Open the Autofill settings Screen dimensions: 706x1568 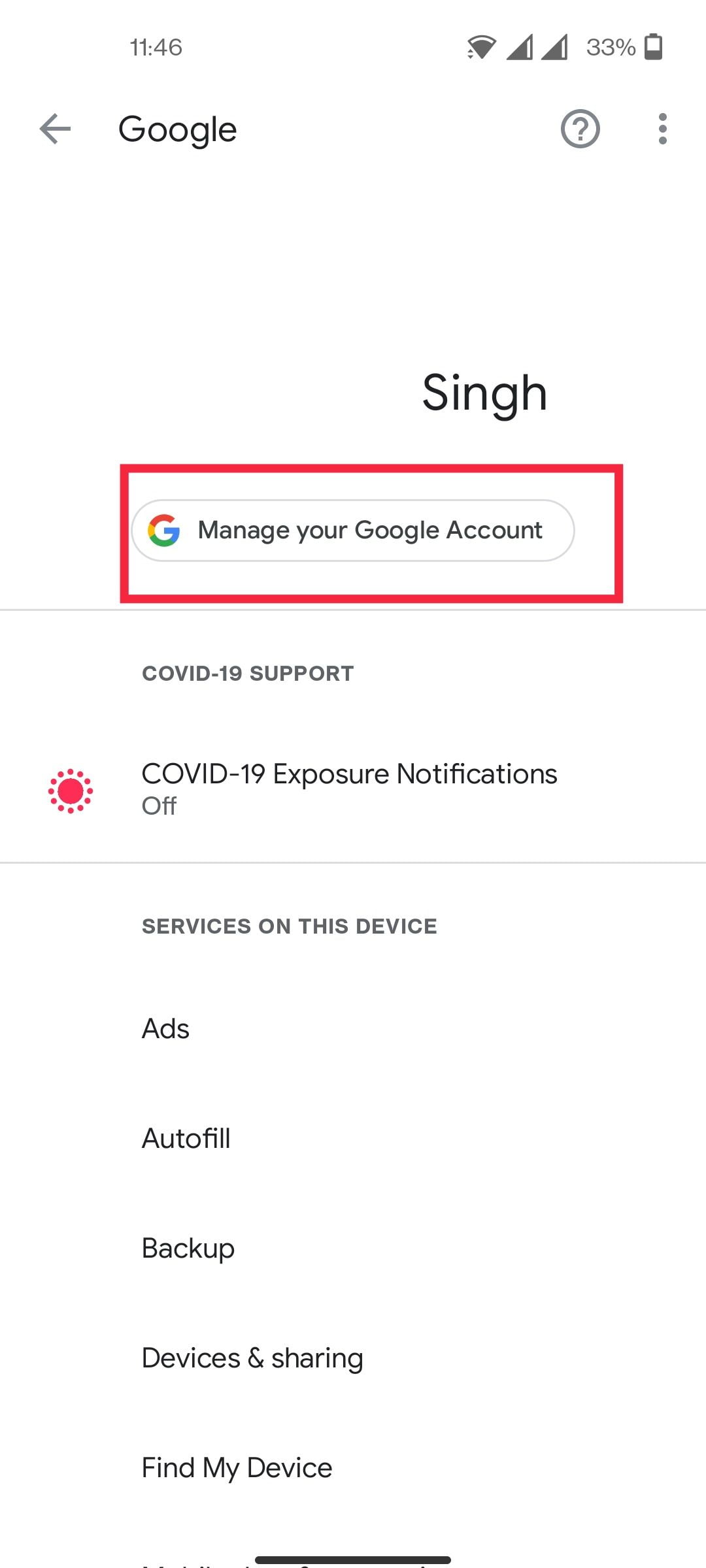coord(186,1139)
